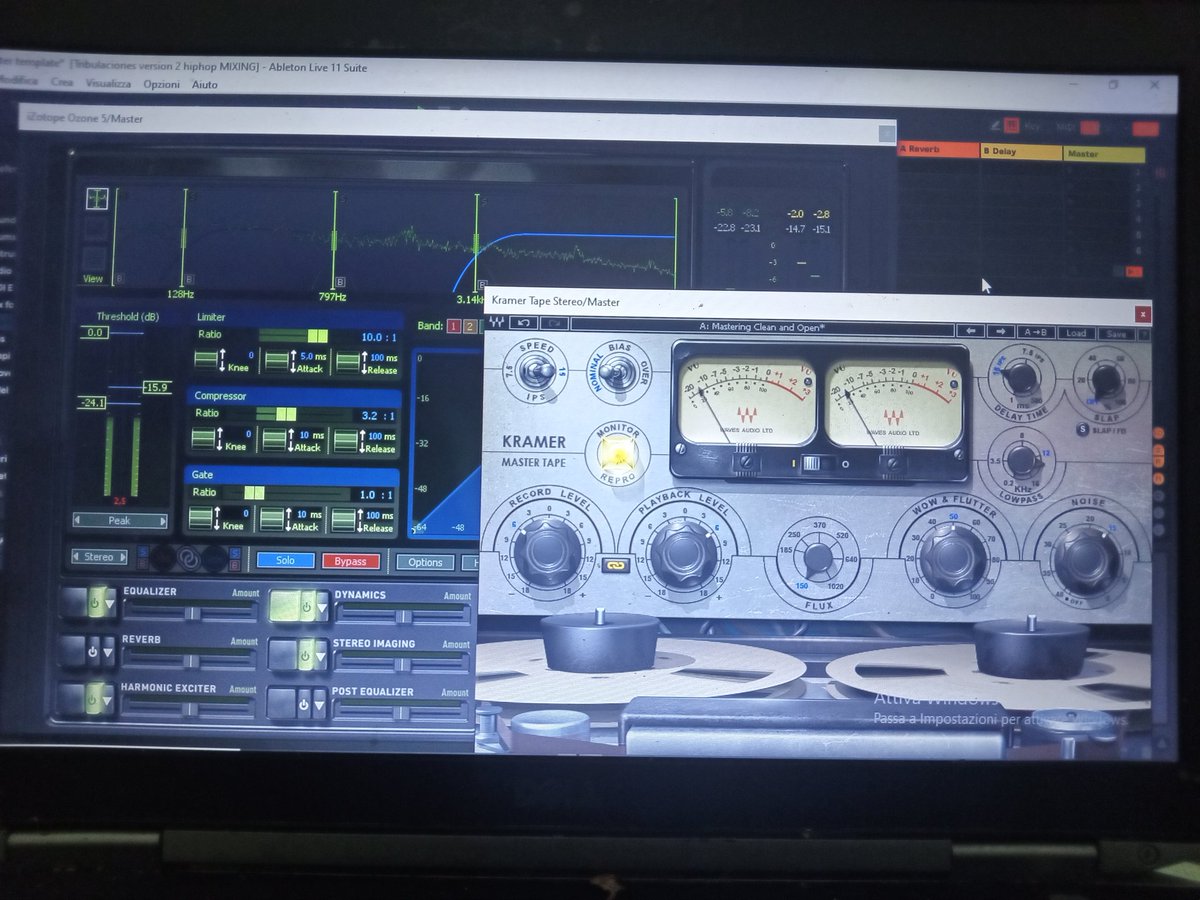The width and height of the screenshot is (1200, 900).
Task: Open Post Equalizer preset dropdown arrow
Action: [x=318, y=704]
